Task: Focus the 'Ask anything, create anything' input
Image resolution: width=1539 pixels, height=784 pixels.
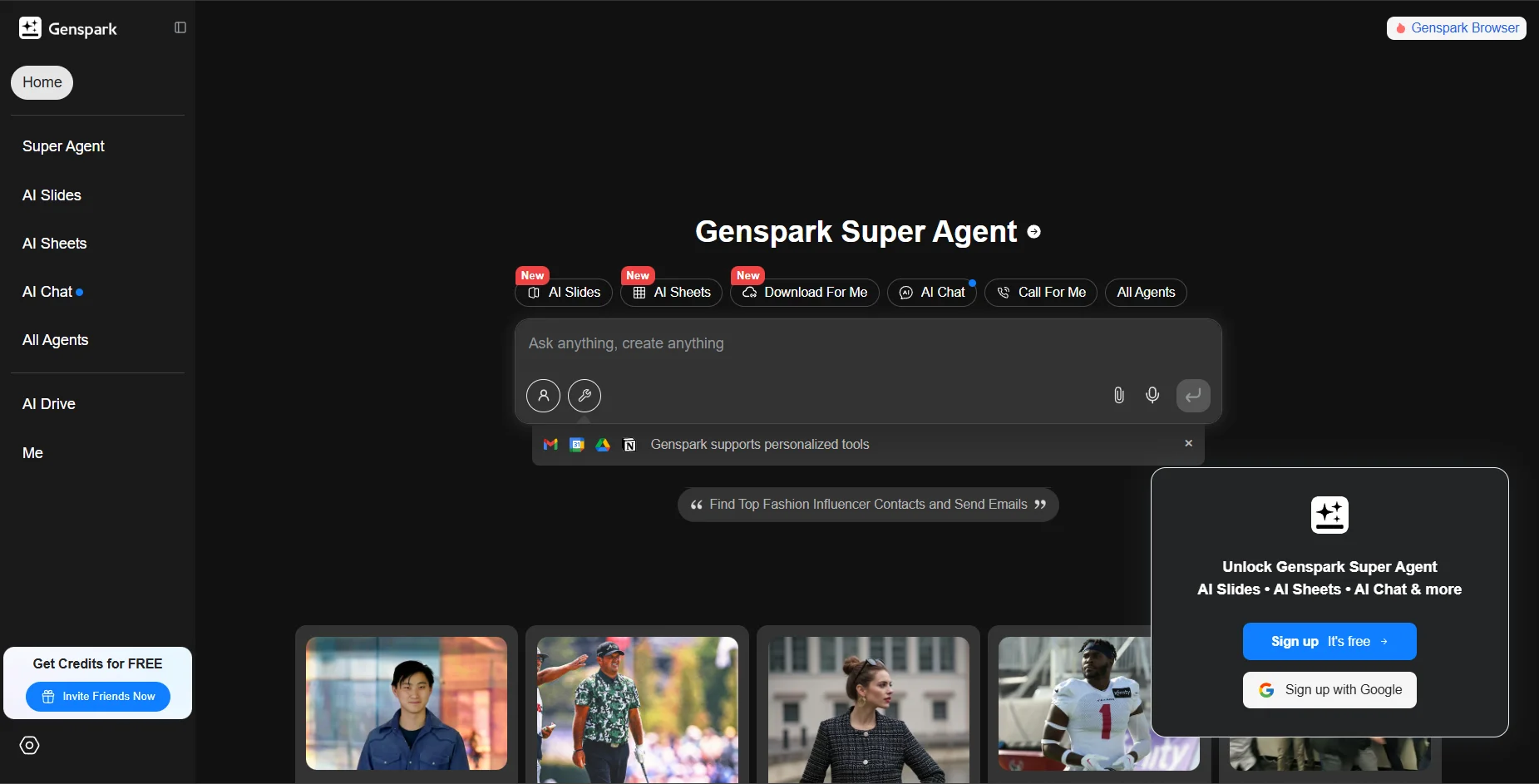Action: coord(868,343)
